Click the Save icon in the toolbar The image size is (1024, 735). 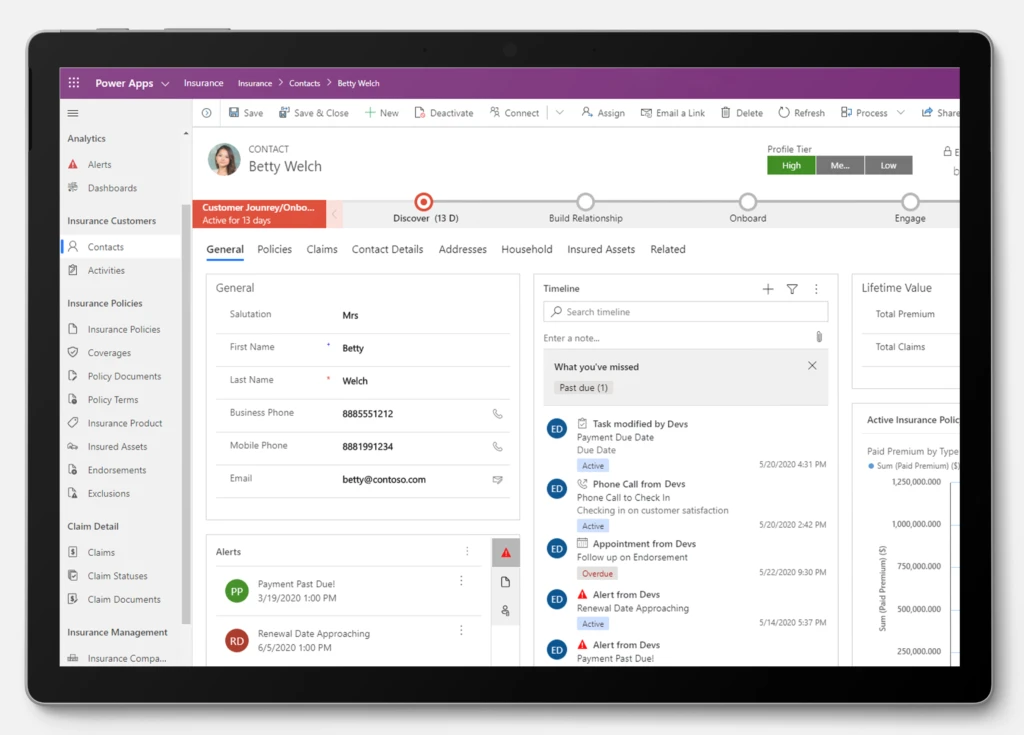click(232, 112)
